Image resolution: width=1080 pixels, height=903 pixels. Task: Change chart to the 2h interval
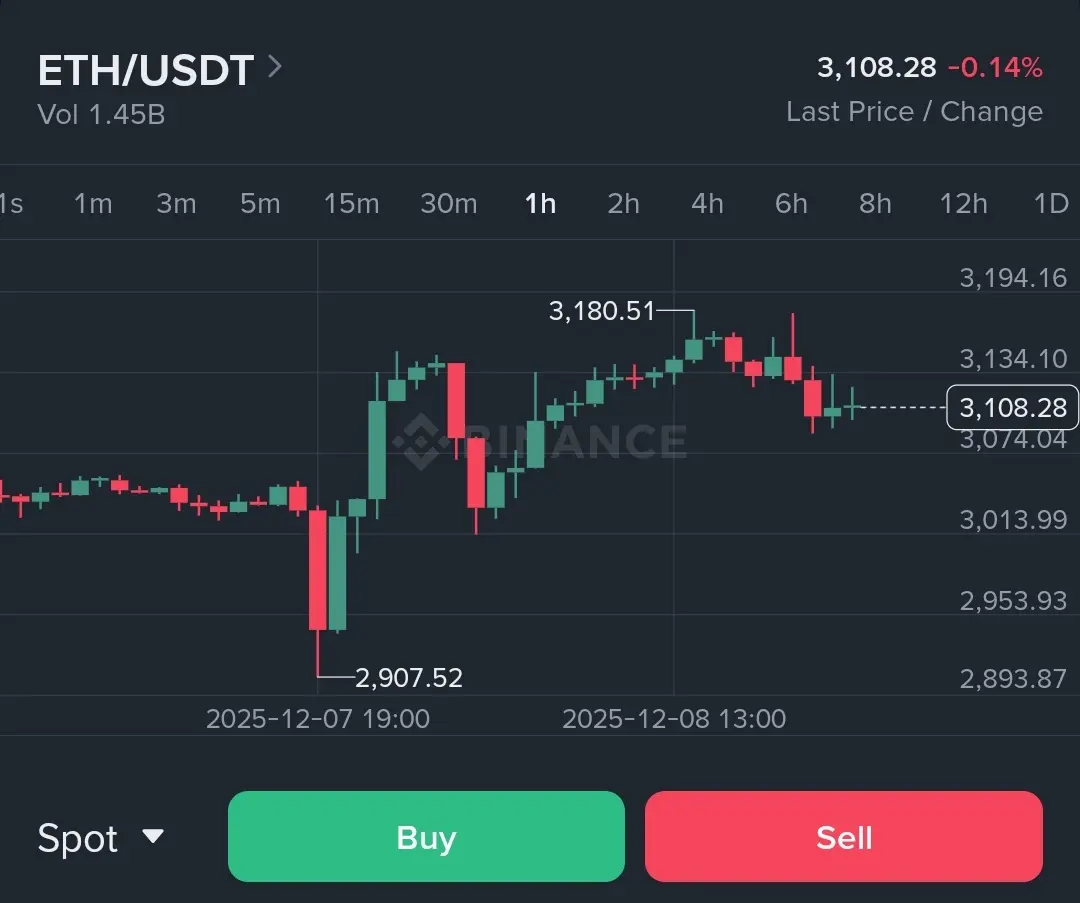pos(623,204)
